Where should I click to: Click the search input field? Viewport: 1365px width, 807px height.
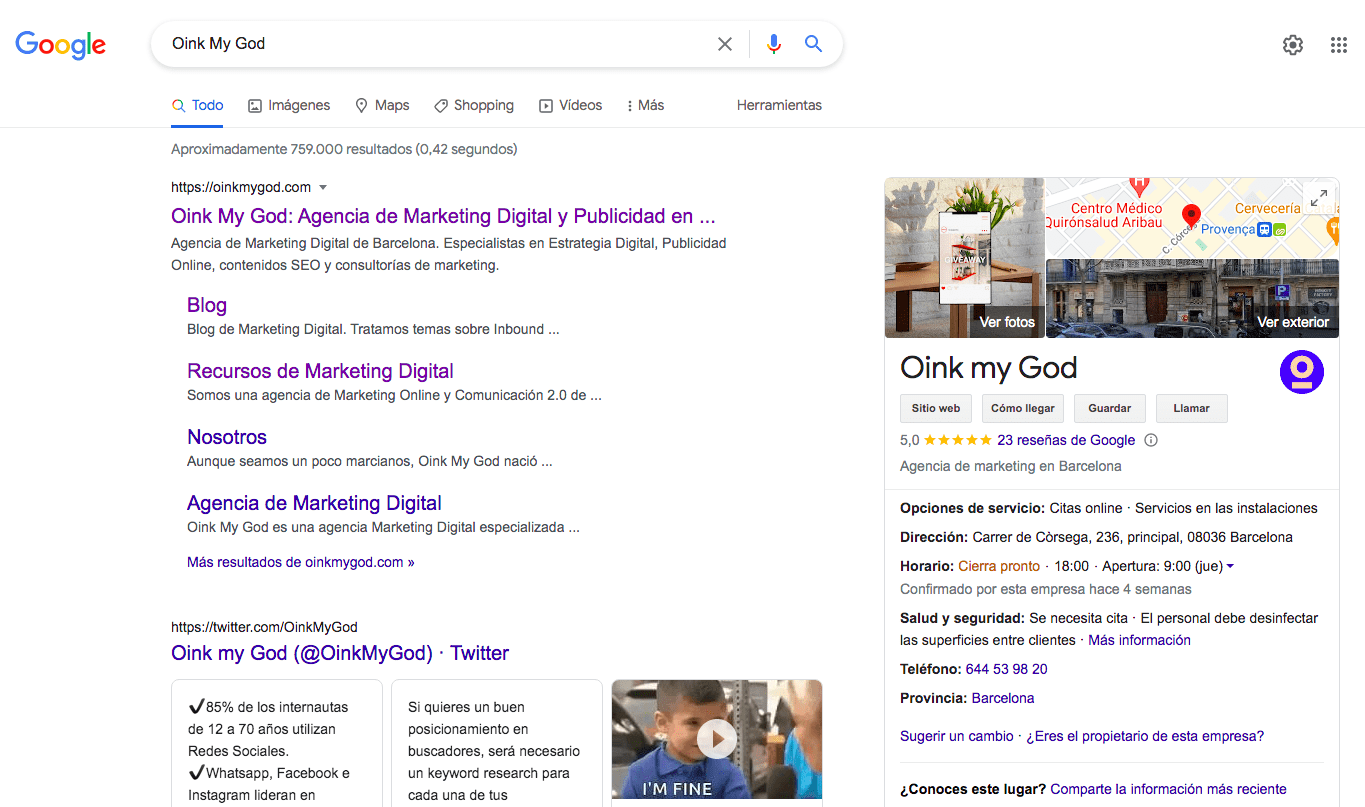tap(430, 44)
